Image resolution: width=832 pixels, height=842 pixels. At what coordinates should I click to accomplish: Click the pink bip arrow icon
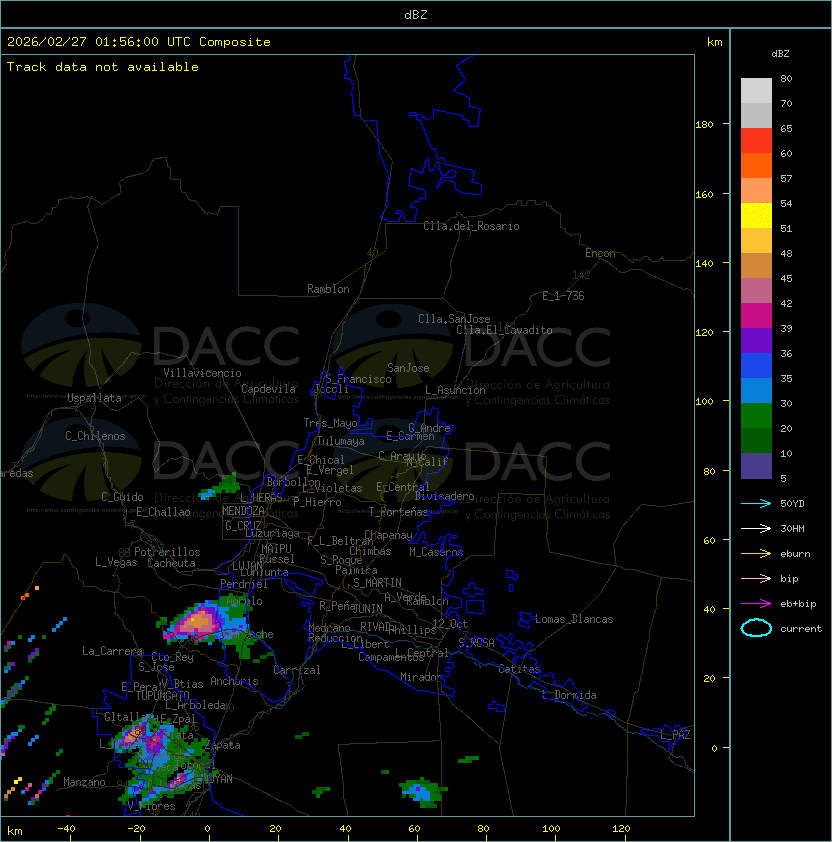click(756, 578)
